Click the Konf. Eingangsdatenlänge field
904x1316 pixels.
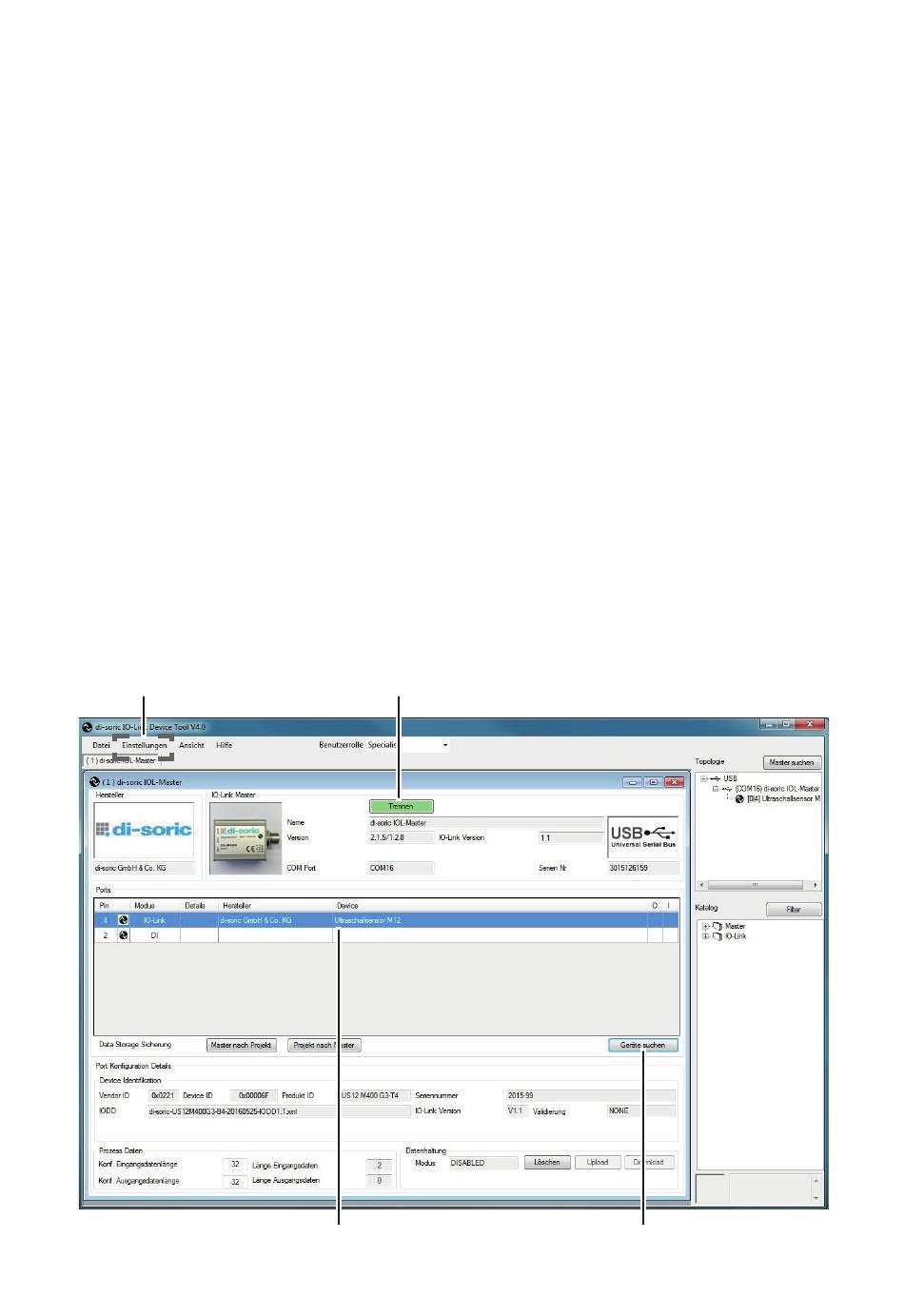pyautogui.click(x=235, y=1165)
